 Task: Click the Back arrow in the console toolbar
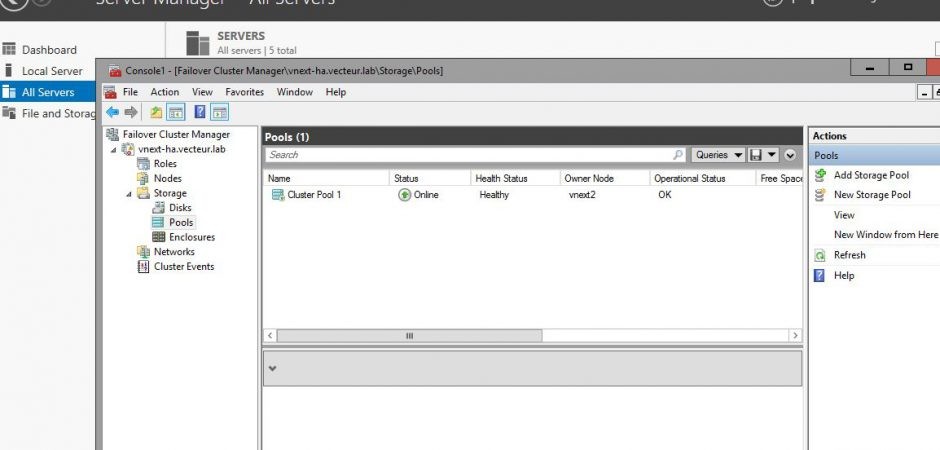(112, 112)
